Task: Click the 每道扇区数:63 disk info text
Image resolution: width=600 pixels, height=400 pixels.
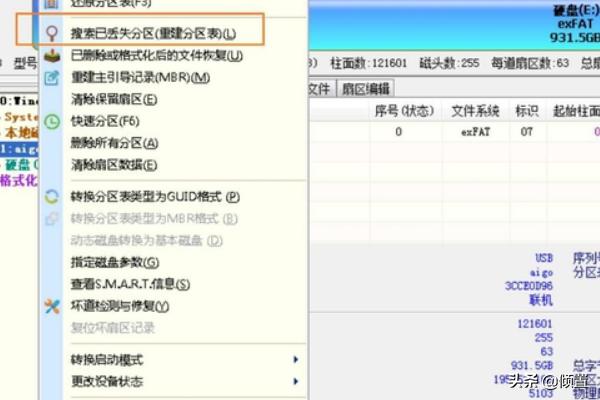Action: pyautogui.click(x=530, y=63)
